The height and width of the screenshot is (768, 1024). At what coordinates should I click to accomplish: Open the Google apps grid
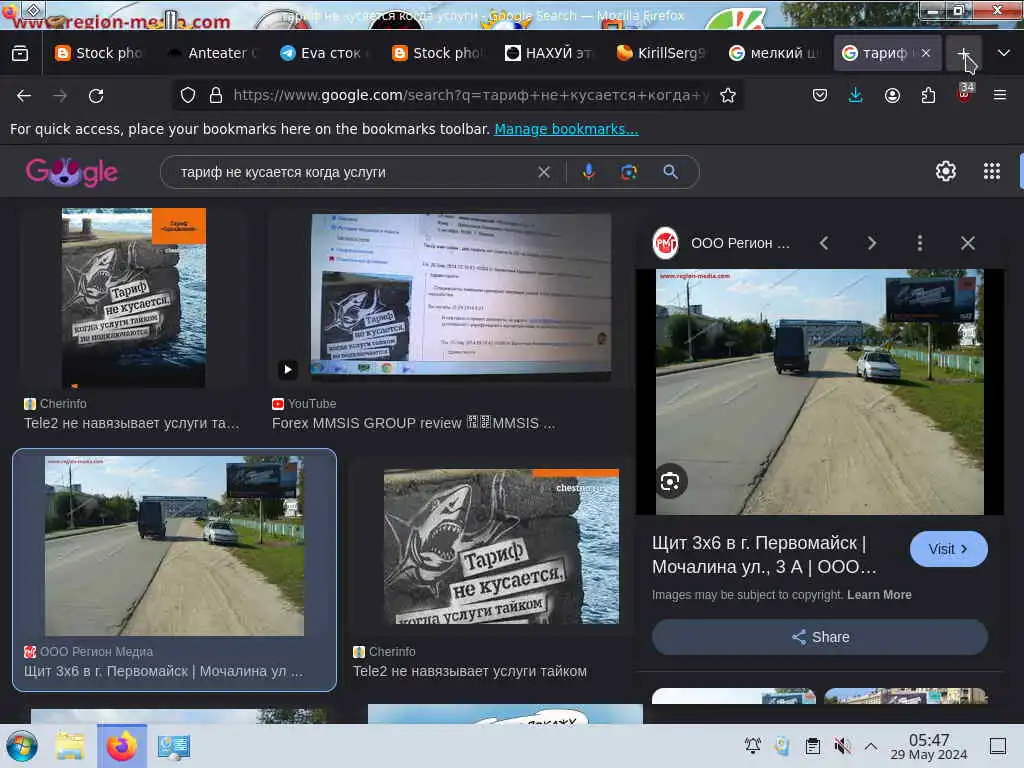[992, 172]
